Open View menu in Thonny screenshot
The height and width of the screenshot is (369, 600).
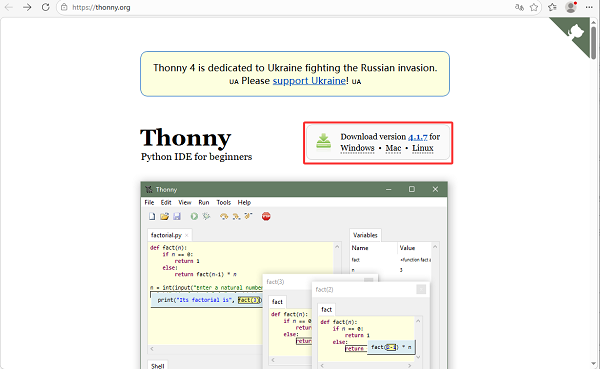point(185,202)
